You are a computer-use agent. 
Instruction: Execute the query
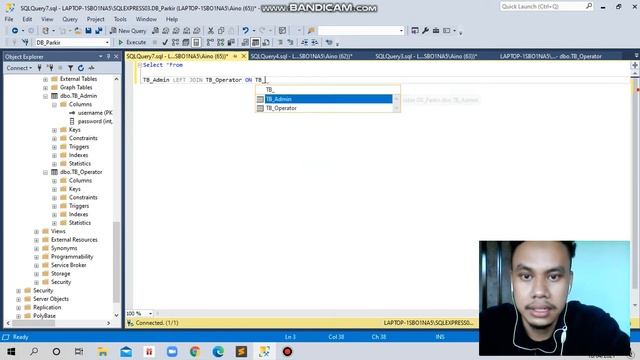(x=132, y=42)
